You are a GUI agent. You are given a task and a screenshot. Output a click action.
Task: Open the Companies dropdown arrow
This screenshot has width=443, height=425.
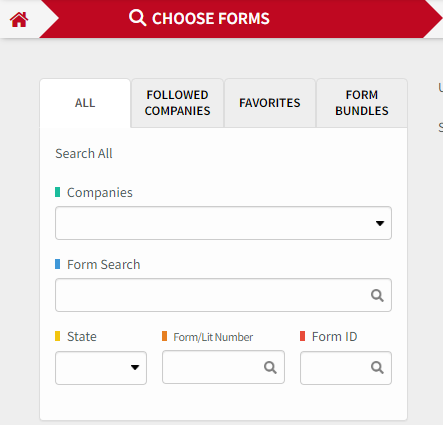coord(380,223)
